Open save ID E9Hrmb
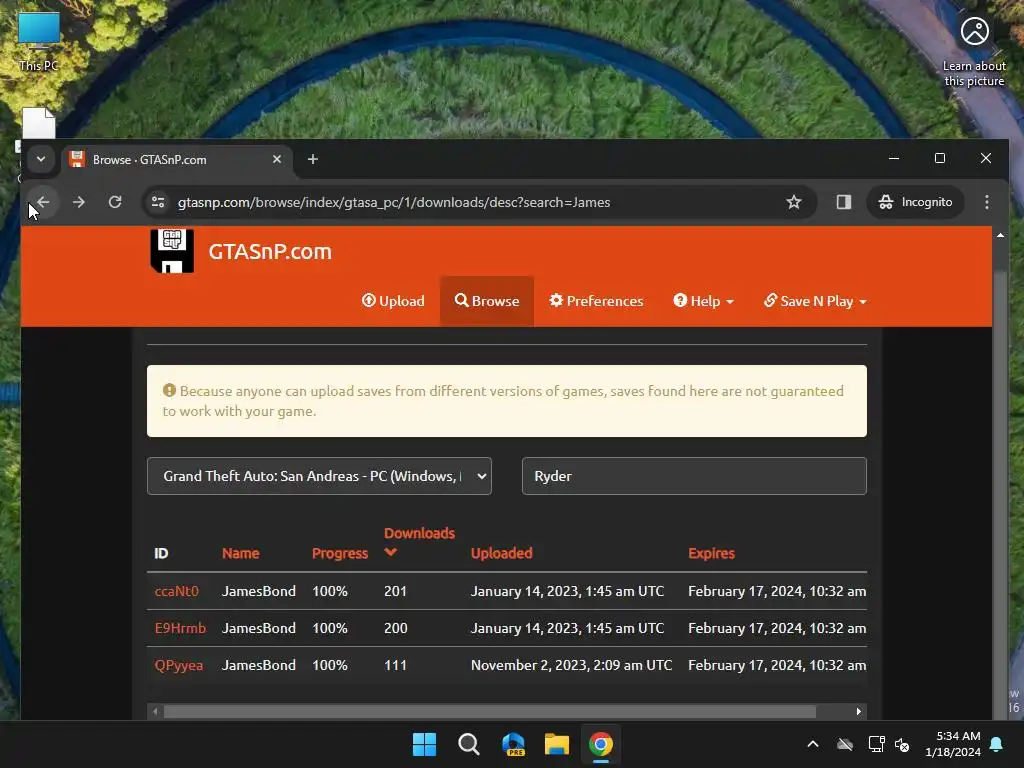Viewport: 1024px width, 768px height. coord(180,628)
